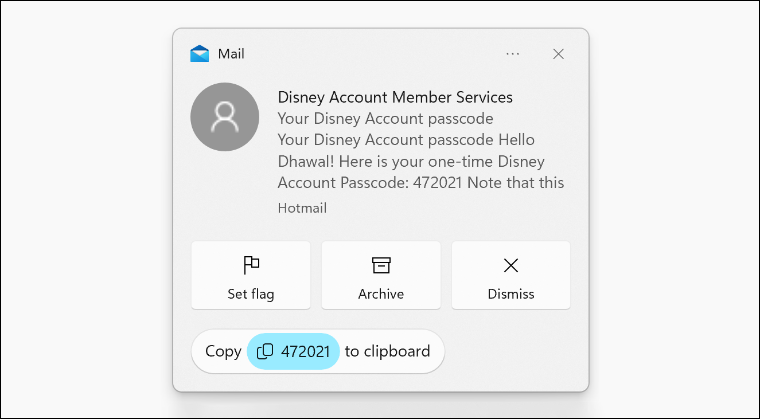Click the 'Mail' app name in the header
Screen dimensions: 760x419
[x=231, y=54]
